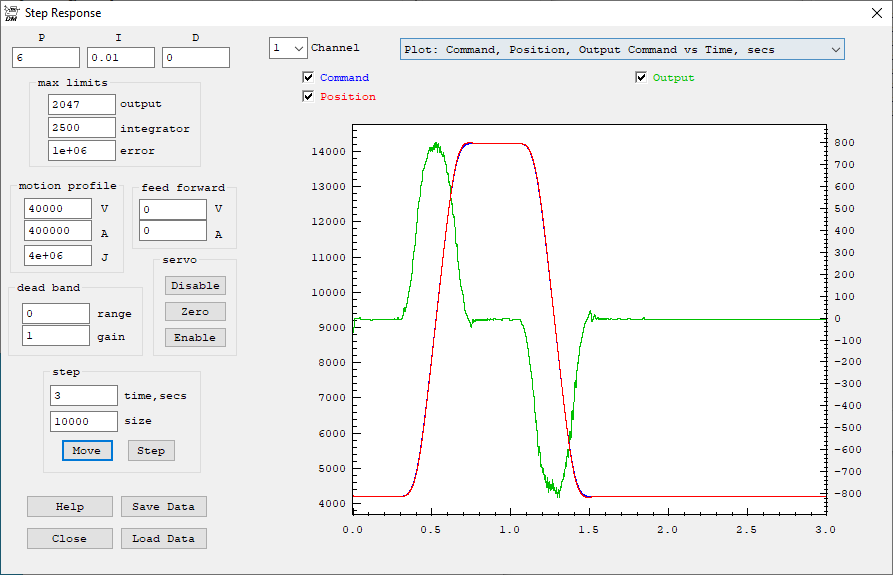
Task: Click the servo Disable button
Action: (195, 285)
